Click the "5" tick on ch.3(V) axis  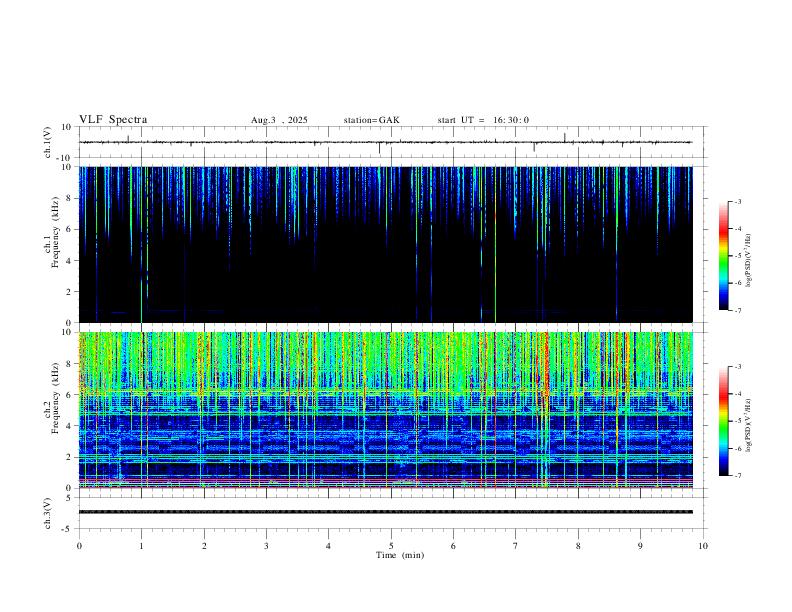click(69, 498)
